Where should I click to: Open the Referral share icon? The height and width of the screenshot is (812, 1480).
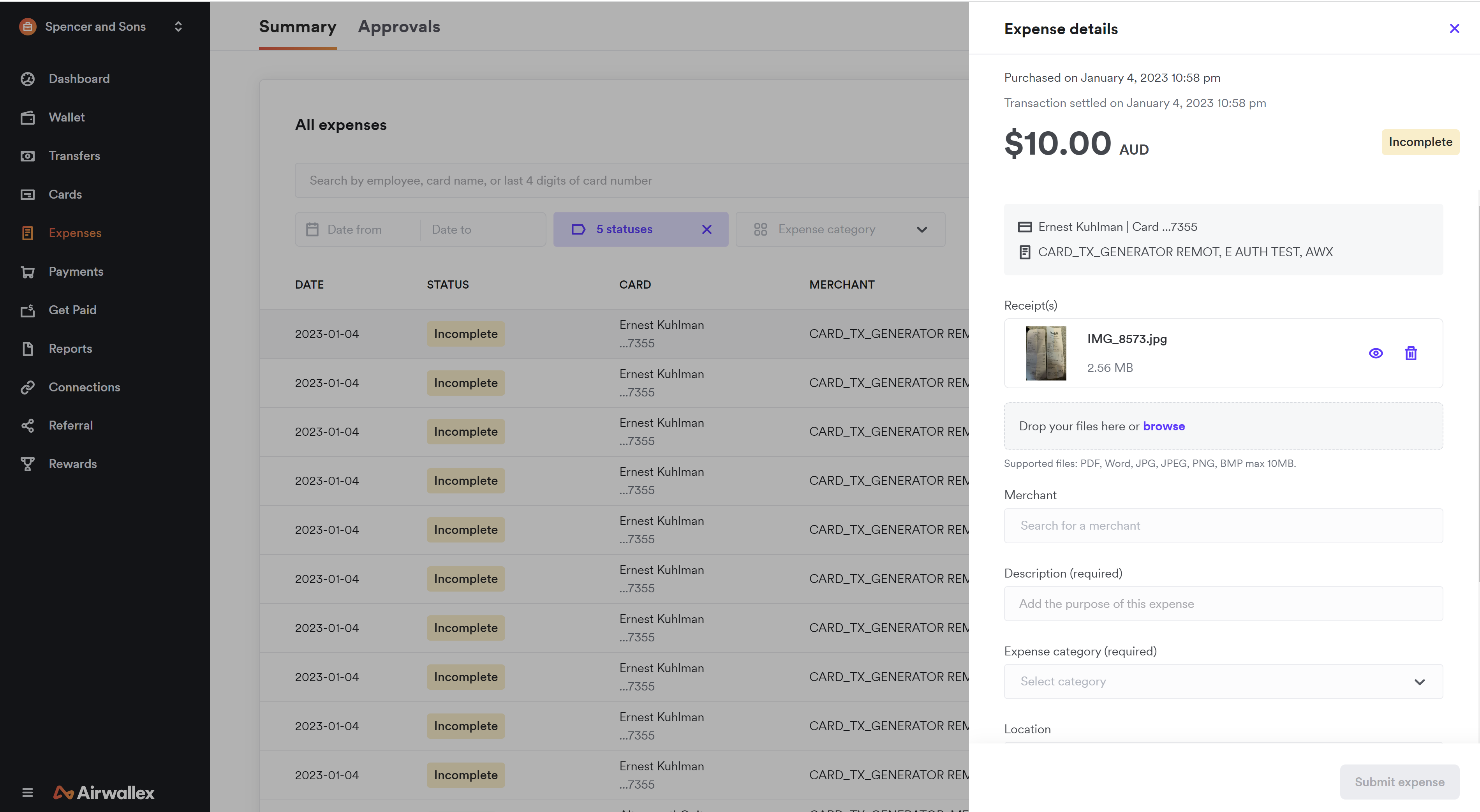[x=28, y=425]
